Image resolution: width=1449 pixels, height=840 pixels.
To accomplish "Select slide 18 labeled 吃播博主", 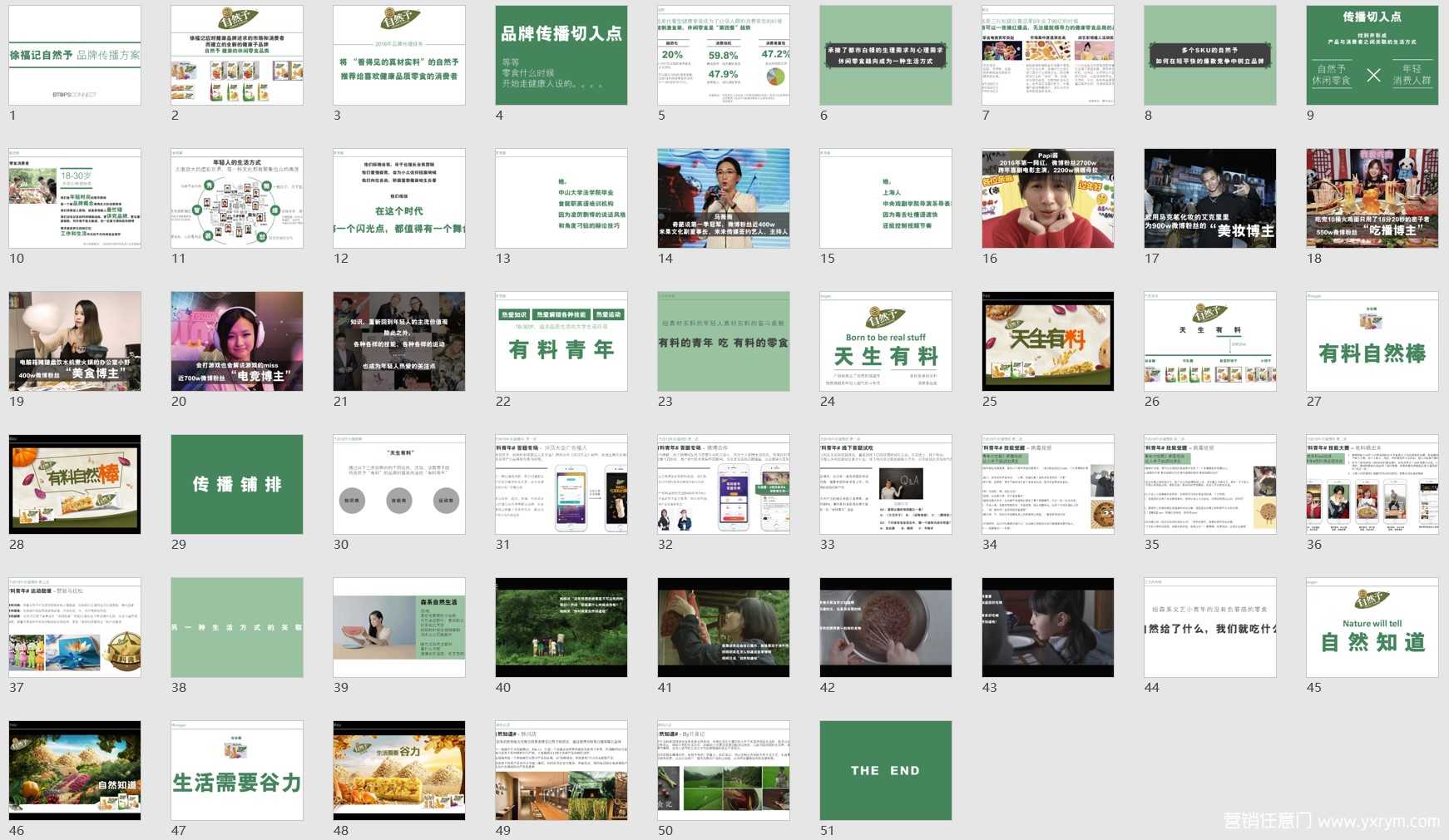I will point(1372,198).
